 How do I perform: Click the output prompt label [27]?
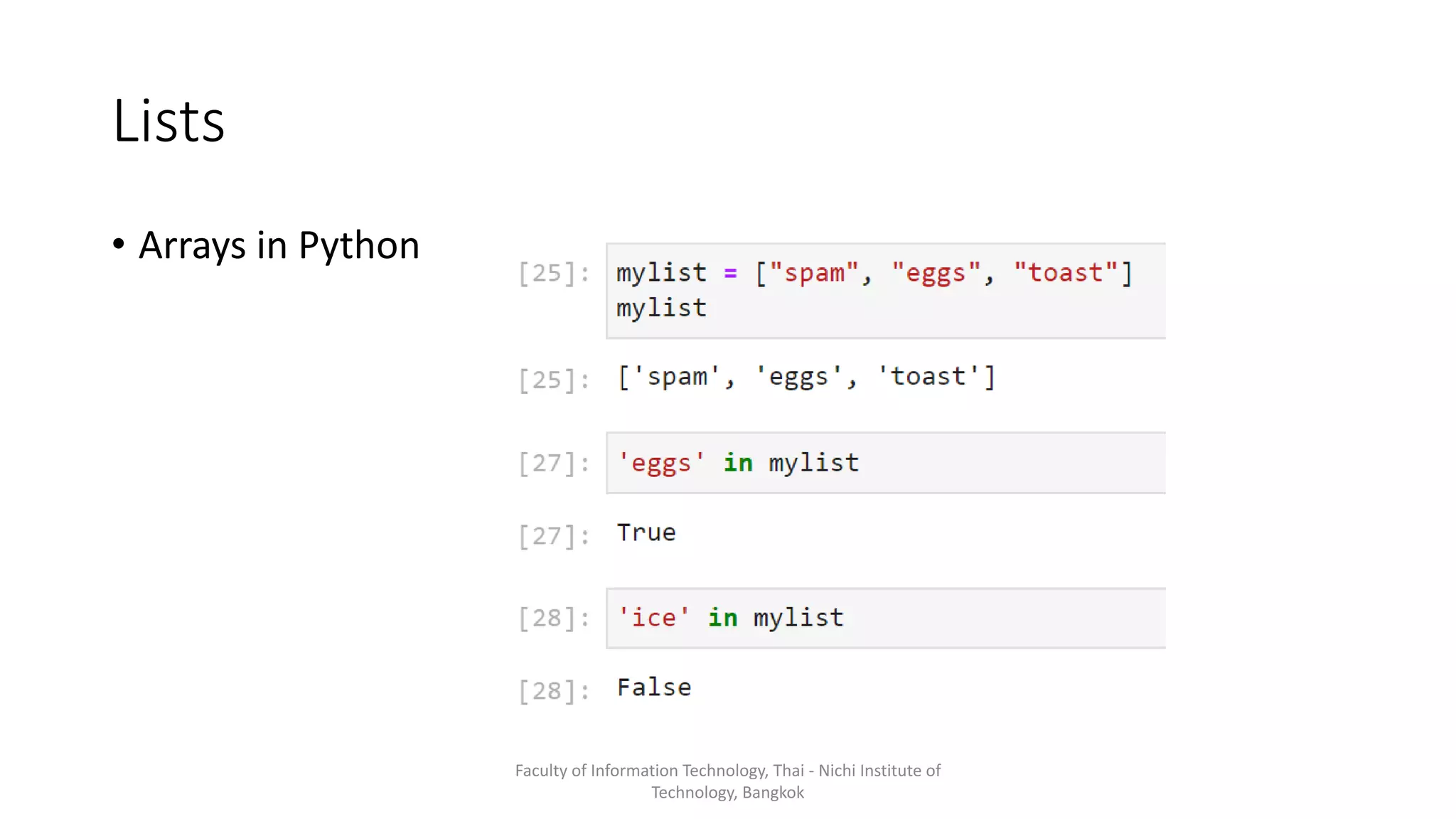pos(553,535)
